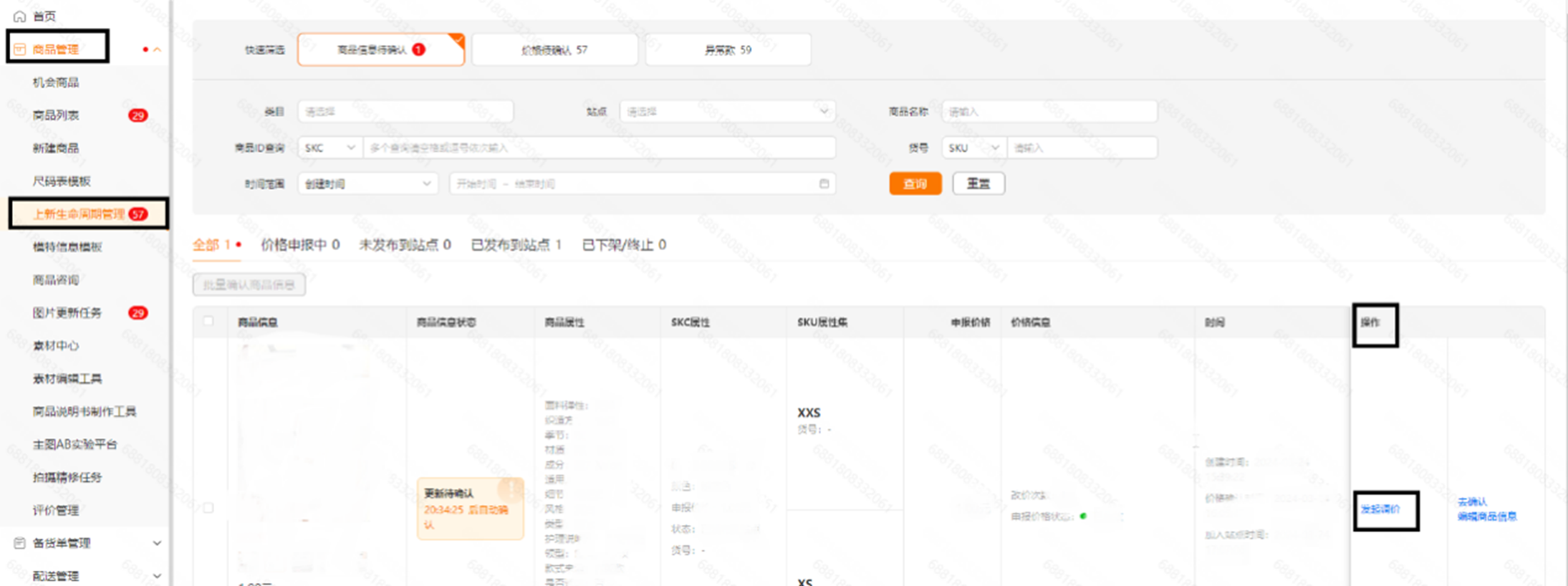Open the 创建时间 time range dropdown

pos(367,184)
